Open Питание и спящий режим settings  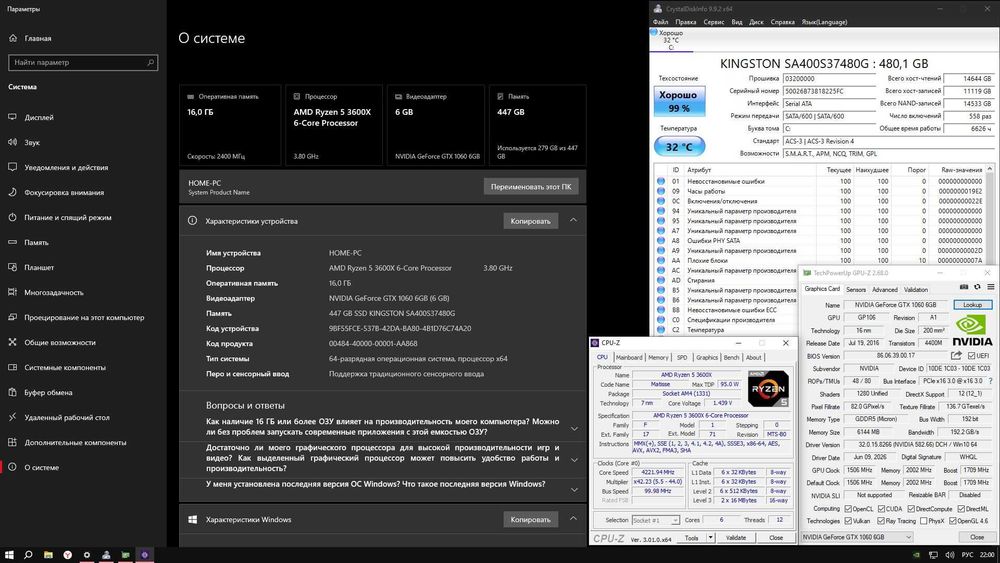[x=60, y=217]
